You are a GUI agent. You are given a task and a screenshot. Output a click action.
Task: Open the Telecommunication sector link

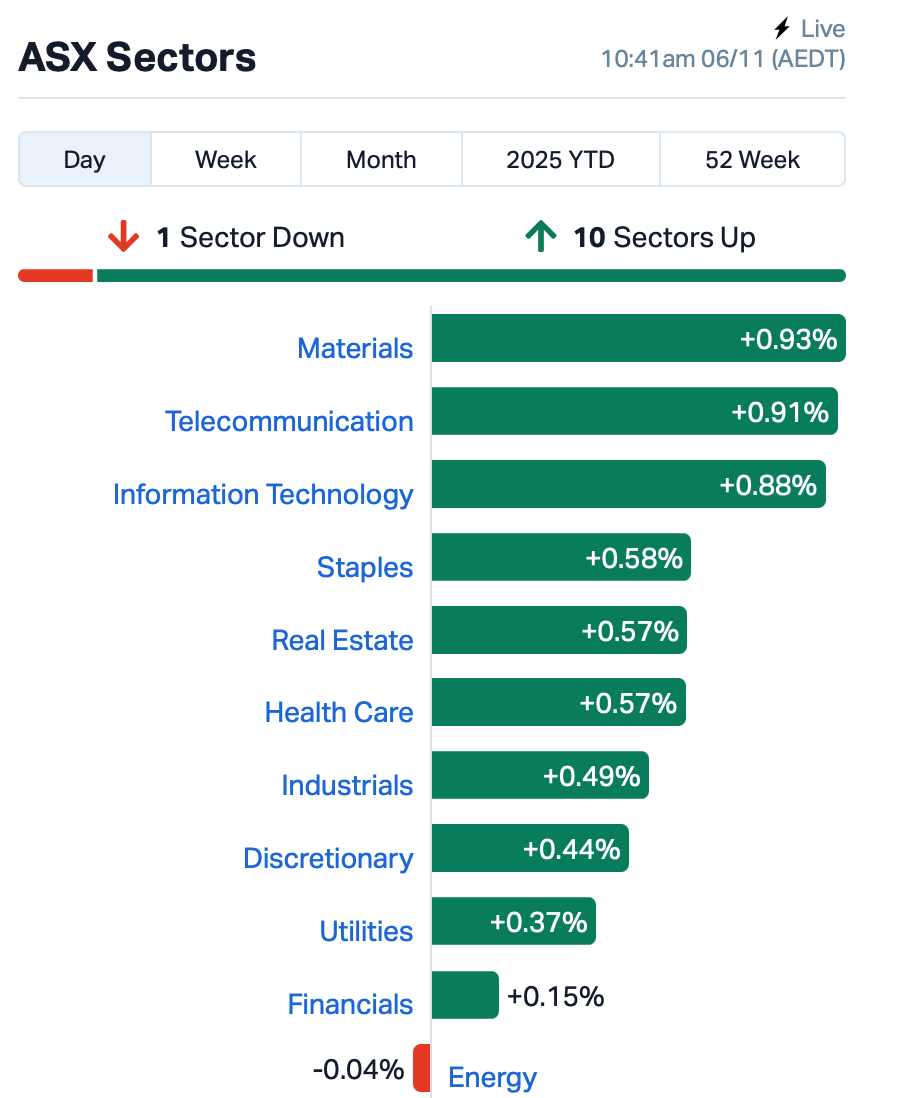(x=289, y=421)
